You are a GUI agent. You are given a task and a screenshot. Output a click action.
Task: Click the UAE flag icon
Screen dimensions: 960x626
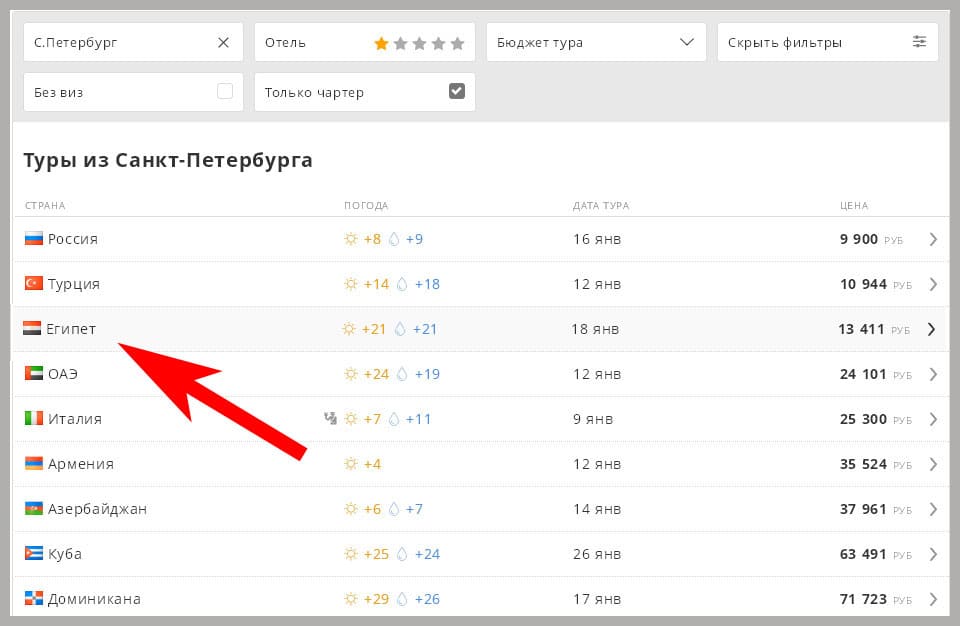(x=34, y=373)
